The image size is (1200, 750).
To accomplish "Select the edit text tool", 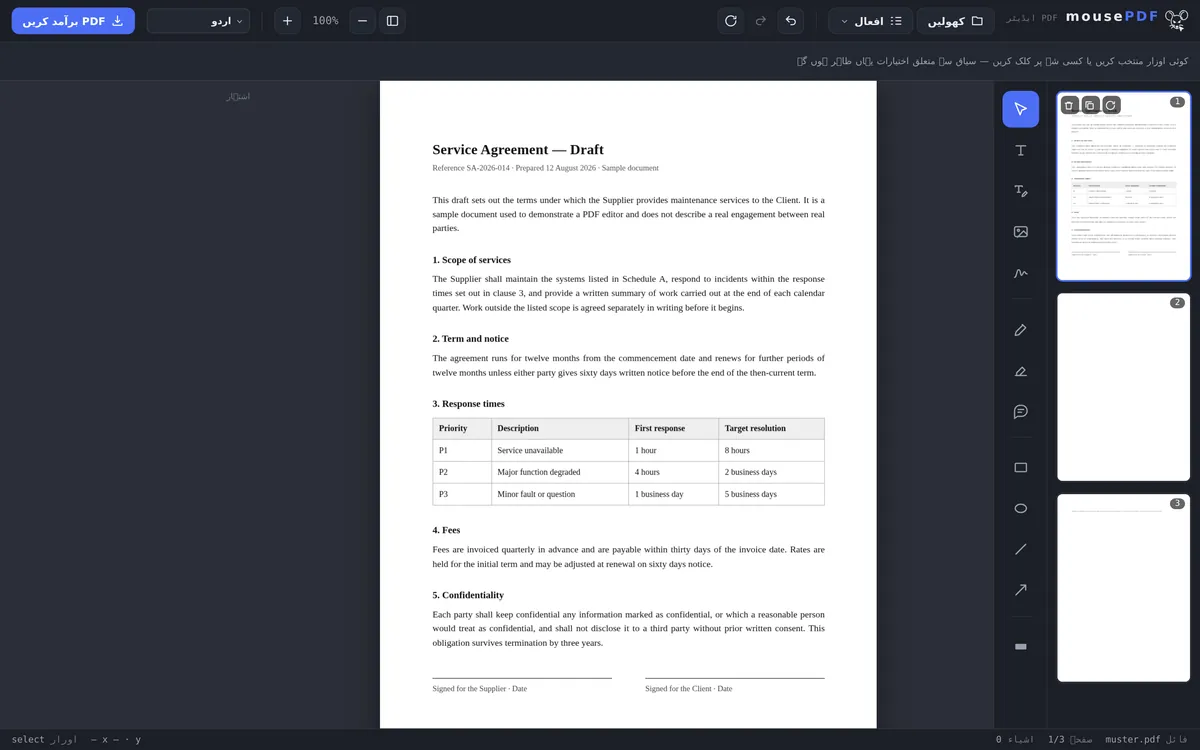I will click(1020, 191).
